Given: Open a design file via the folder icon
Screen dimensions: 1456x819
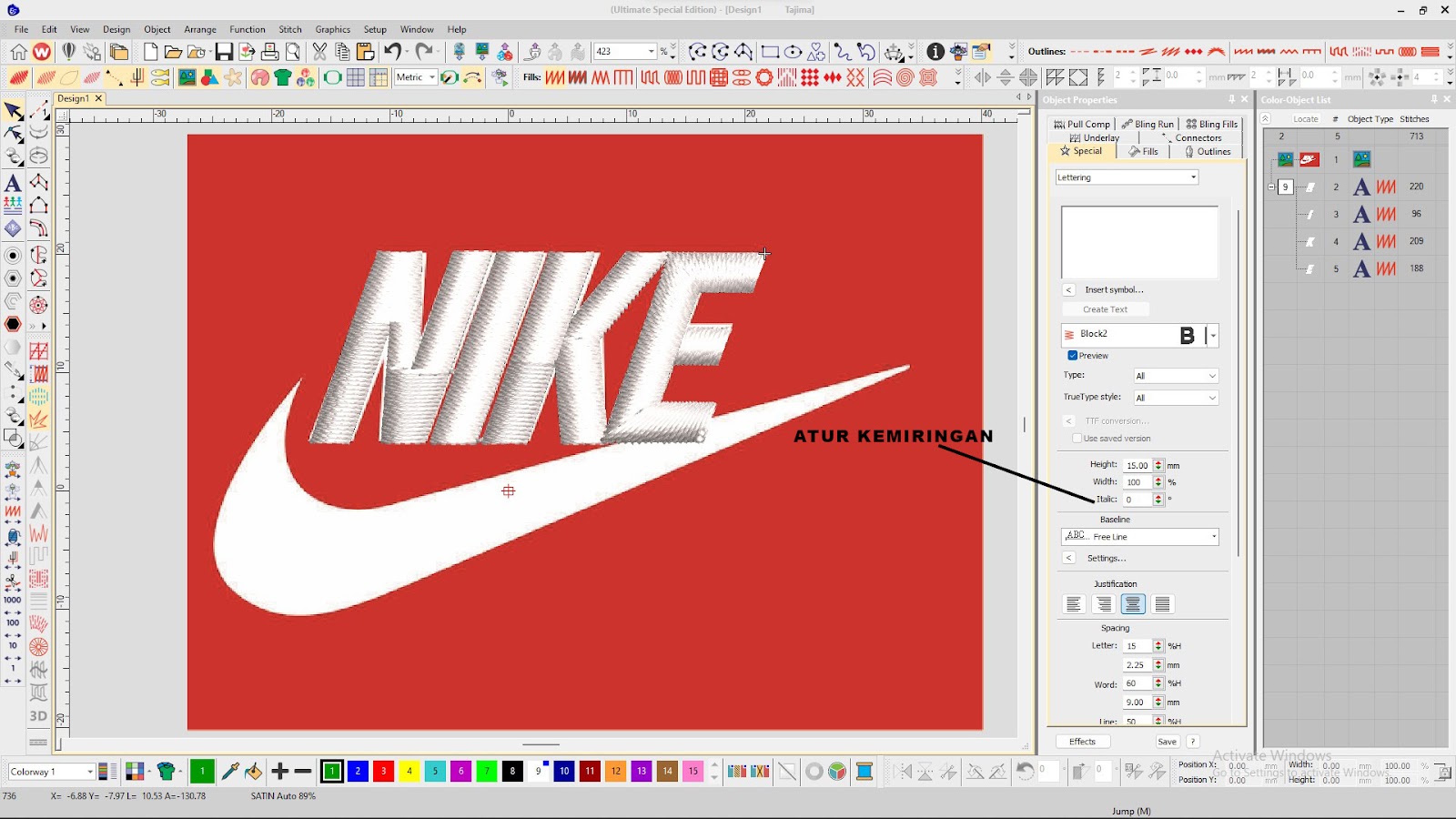Looking at the screenshot, I should click(x=173, y=52).
